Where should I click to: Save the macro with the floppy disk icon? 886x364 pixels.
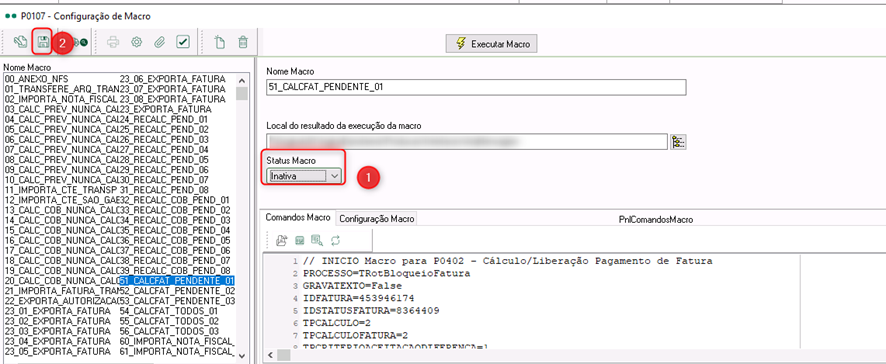click(42, 42)
